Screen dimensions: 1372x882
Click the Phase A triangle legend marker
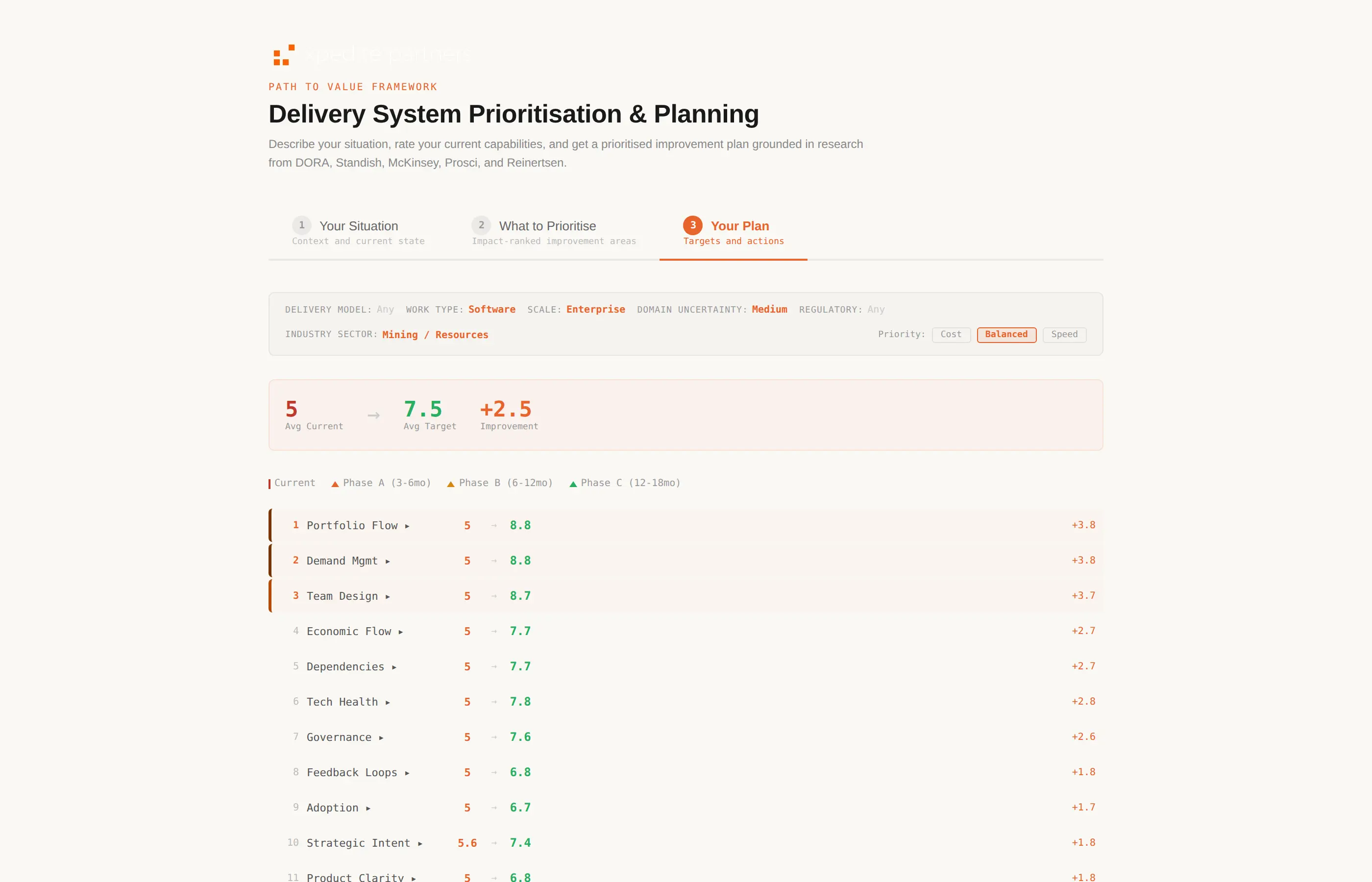(x=335, y=483)
